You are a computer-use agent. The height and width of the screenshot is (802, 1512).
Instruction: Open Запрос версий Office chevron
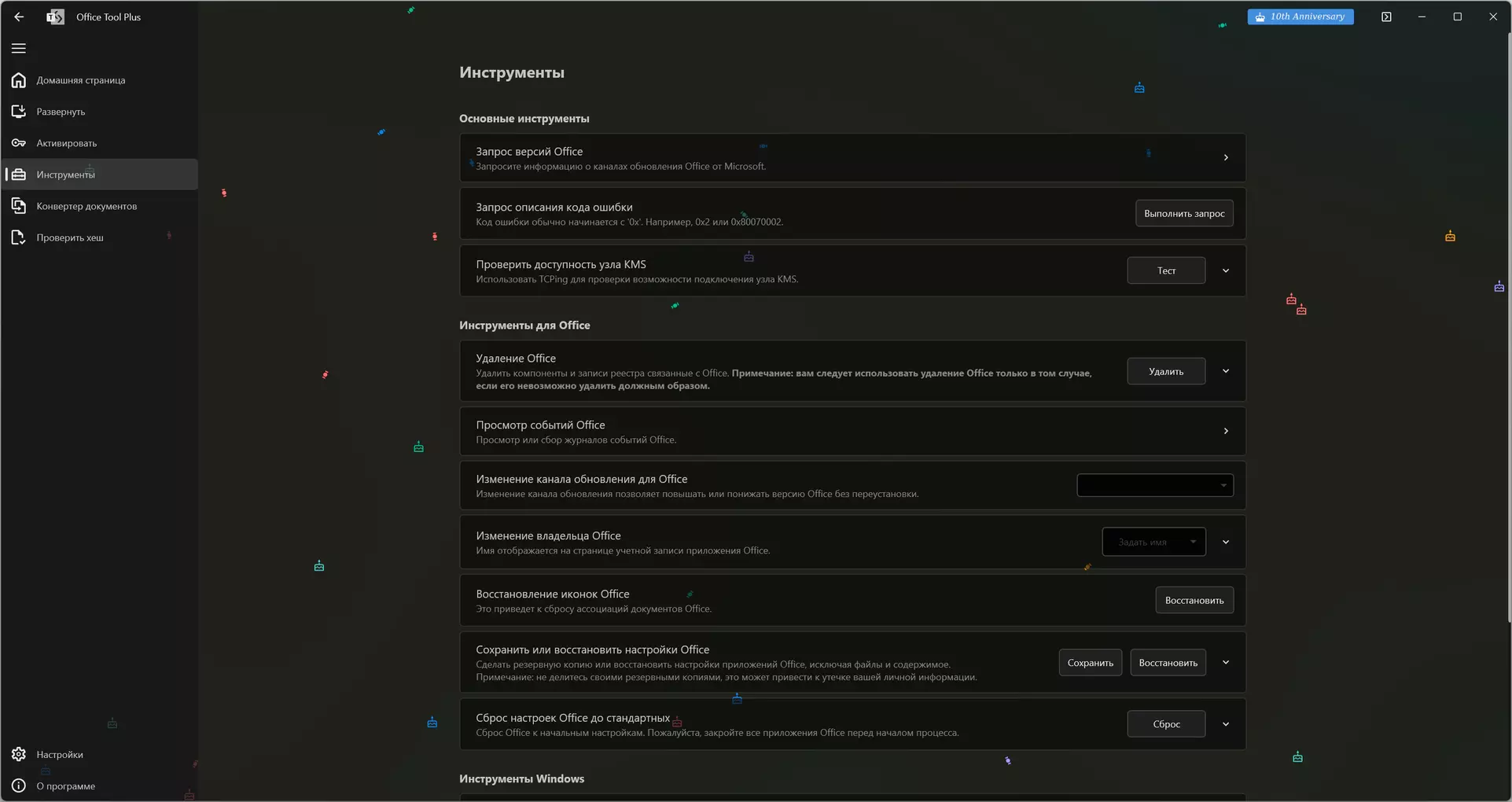click(1226, 158)
